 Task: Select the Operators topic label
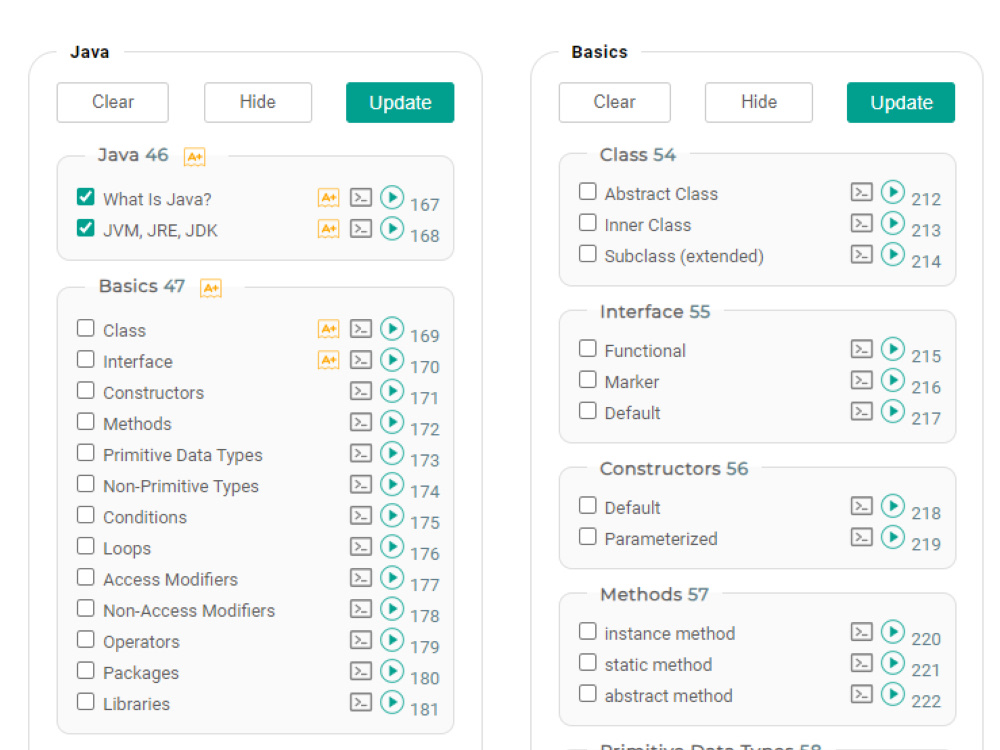tap(142, 642)
